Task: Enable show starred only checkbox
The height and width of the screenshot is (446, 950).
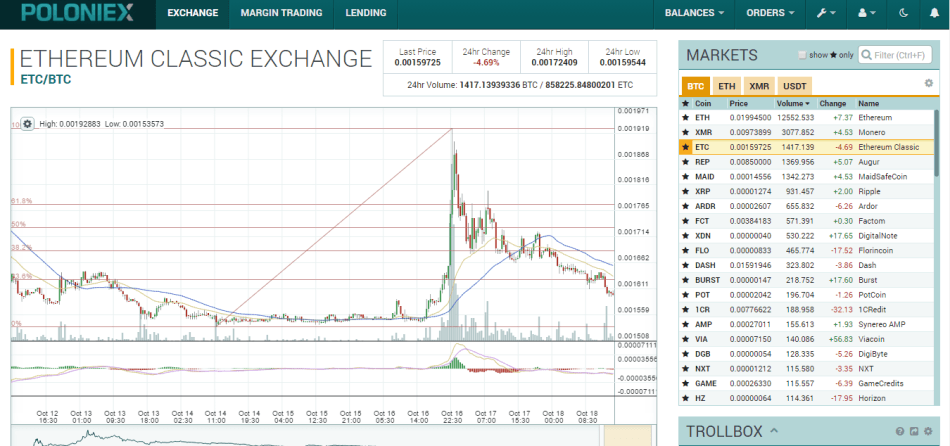Action: (x=803, y=55)
